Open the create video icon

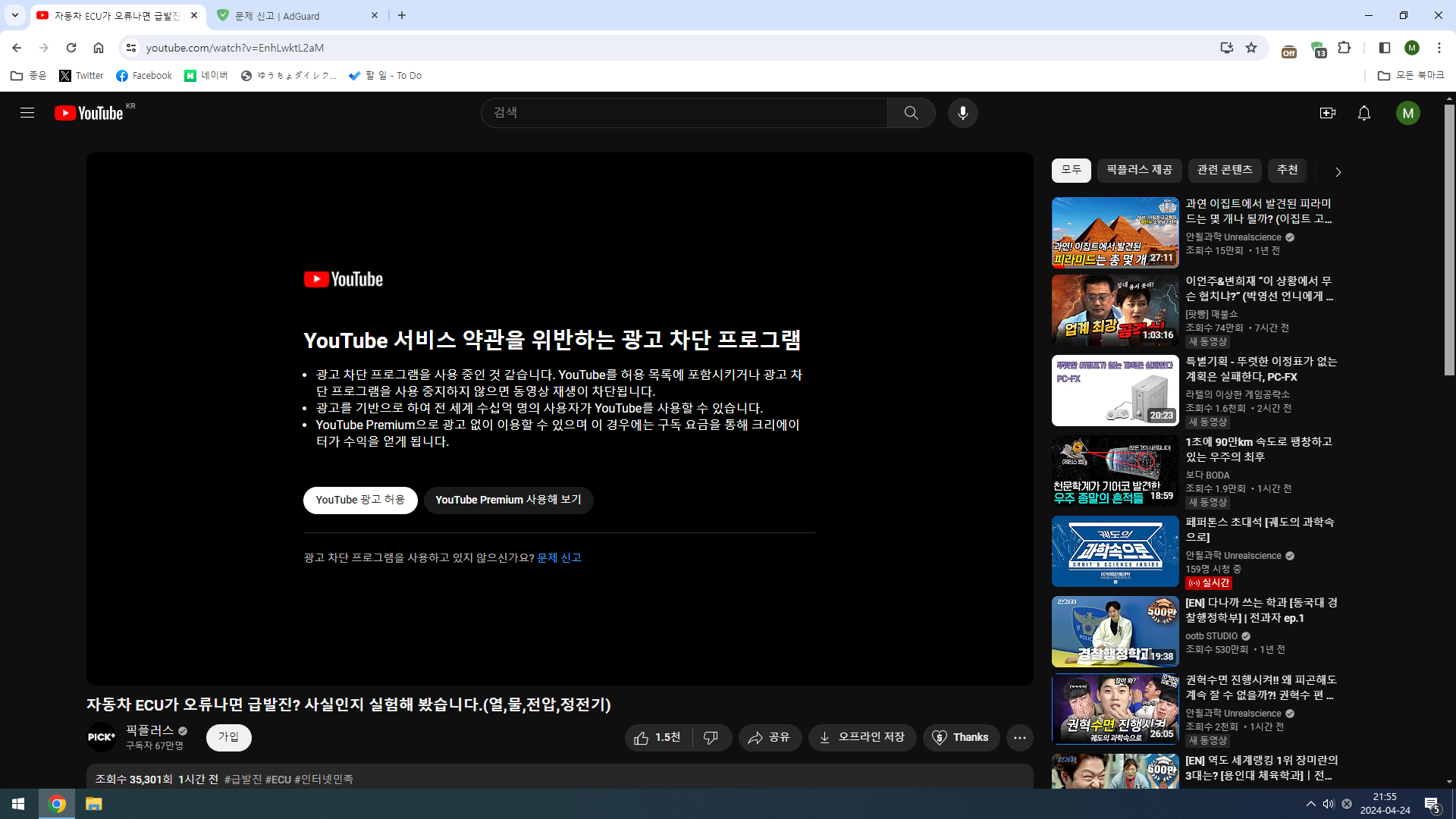click(1328, 112)
